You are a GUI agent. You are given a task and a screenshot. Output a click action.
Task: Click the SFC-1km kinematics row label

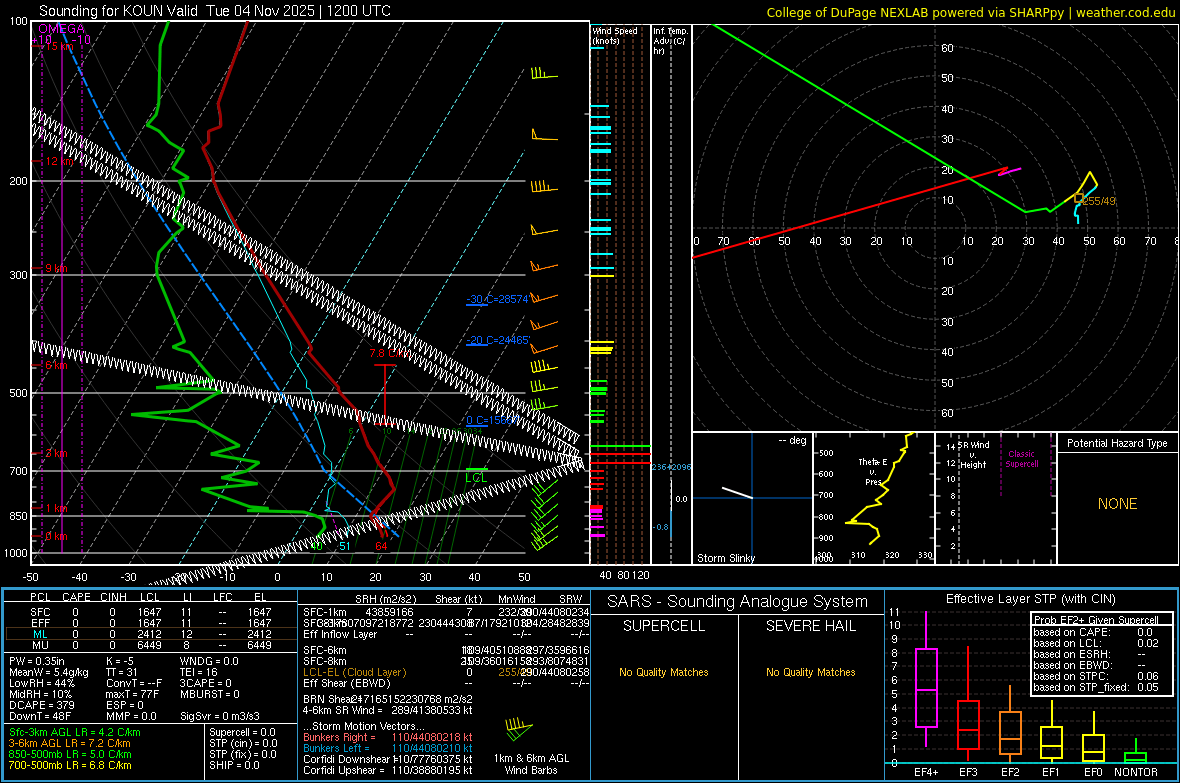[325, 612]
